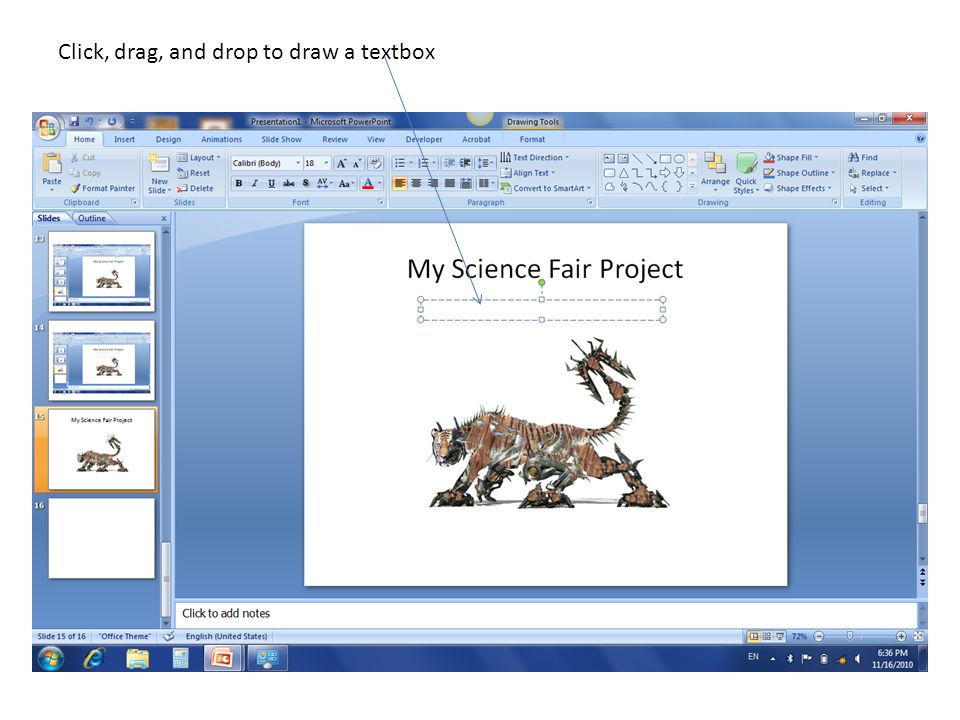Save the presentation from the Quick Access toolbar
This screenshot has width=960, height=720.
[74, 121]
